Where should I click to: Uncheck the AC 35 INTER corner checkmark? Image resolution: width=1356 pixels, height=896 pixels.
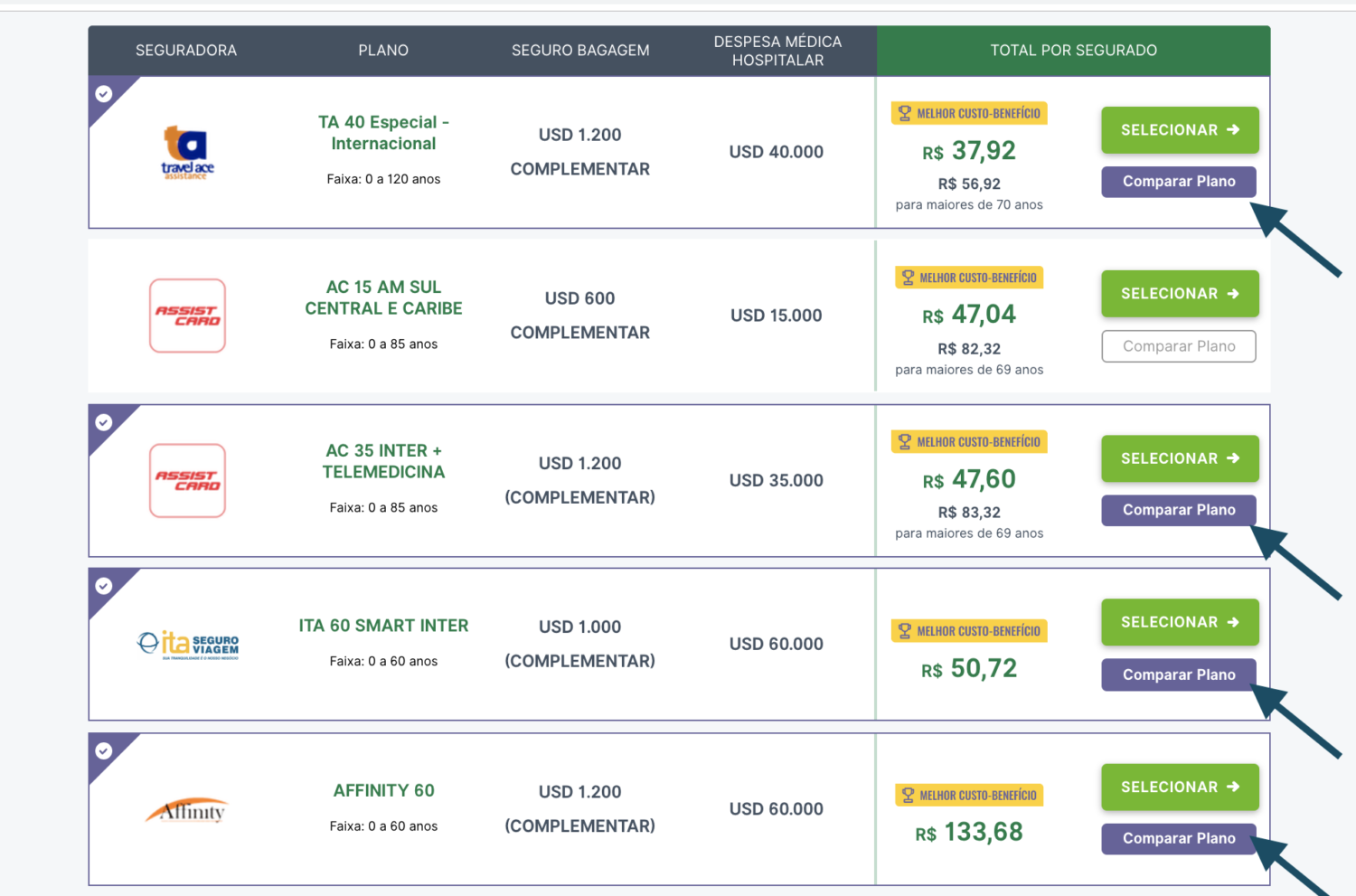(x=104, y=422)
